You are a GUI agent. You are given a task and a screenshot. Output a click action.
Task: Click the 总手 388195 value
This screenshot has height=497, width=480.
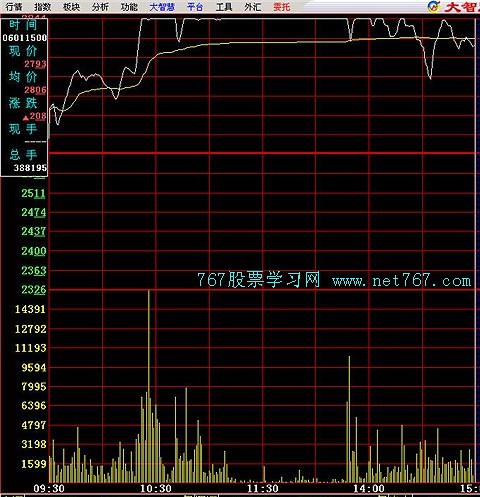point(30,168)
